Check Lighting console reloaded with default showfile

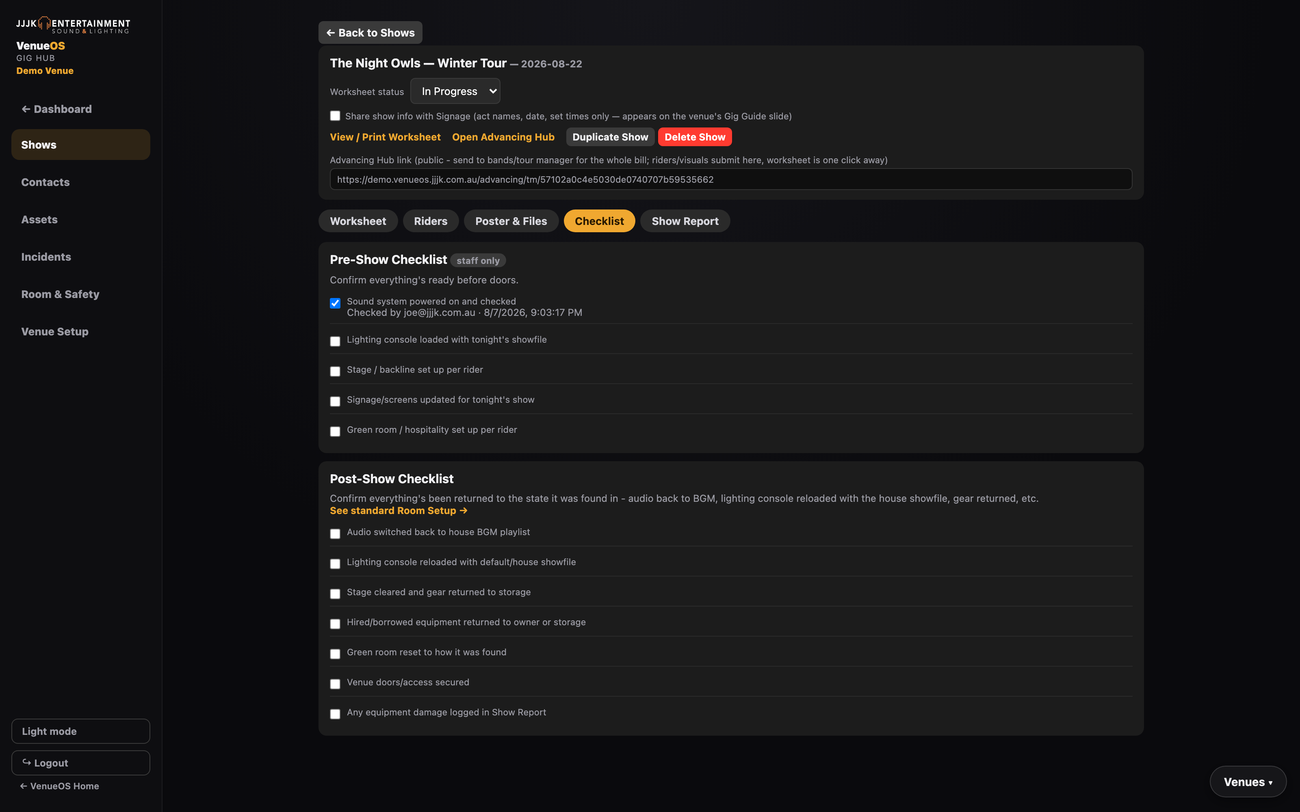tap(335, 564)
